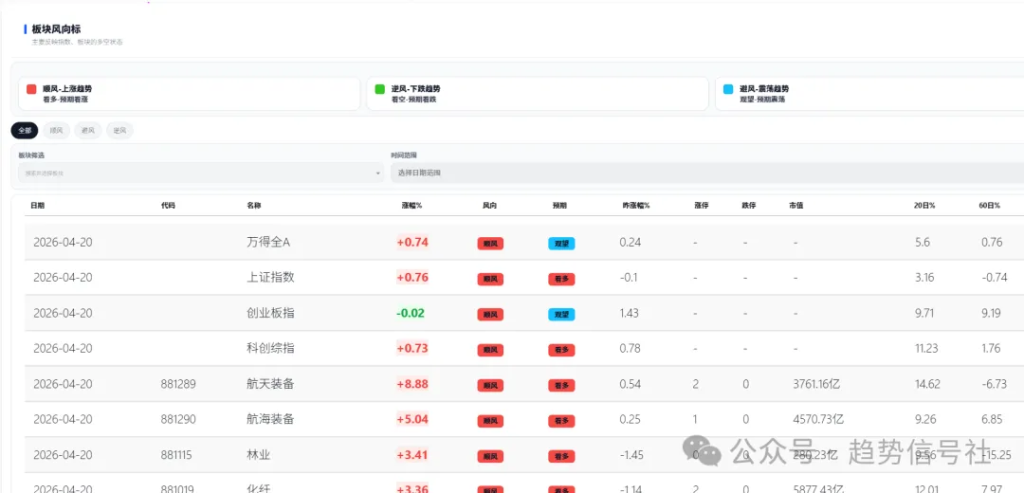
Task: Click the 11.23 20-day value of 科创综指
Action: (927, 349)
